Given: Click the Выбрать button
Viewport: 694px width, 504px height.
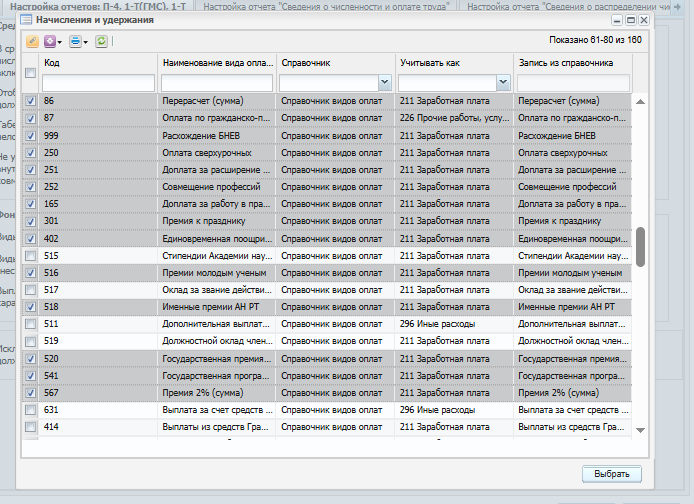Looking at the screenshot, I should 612,474.
